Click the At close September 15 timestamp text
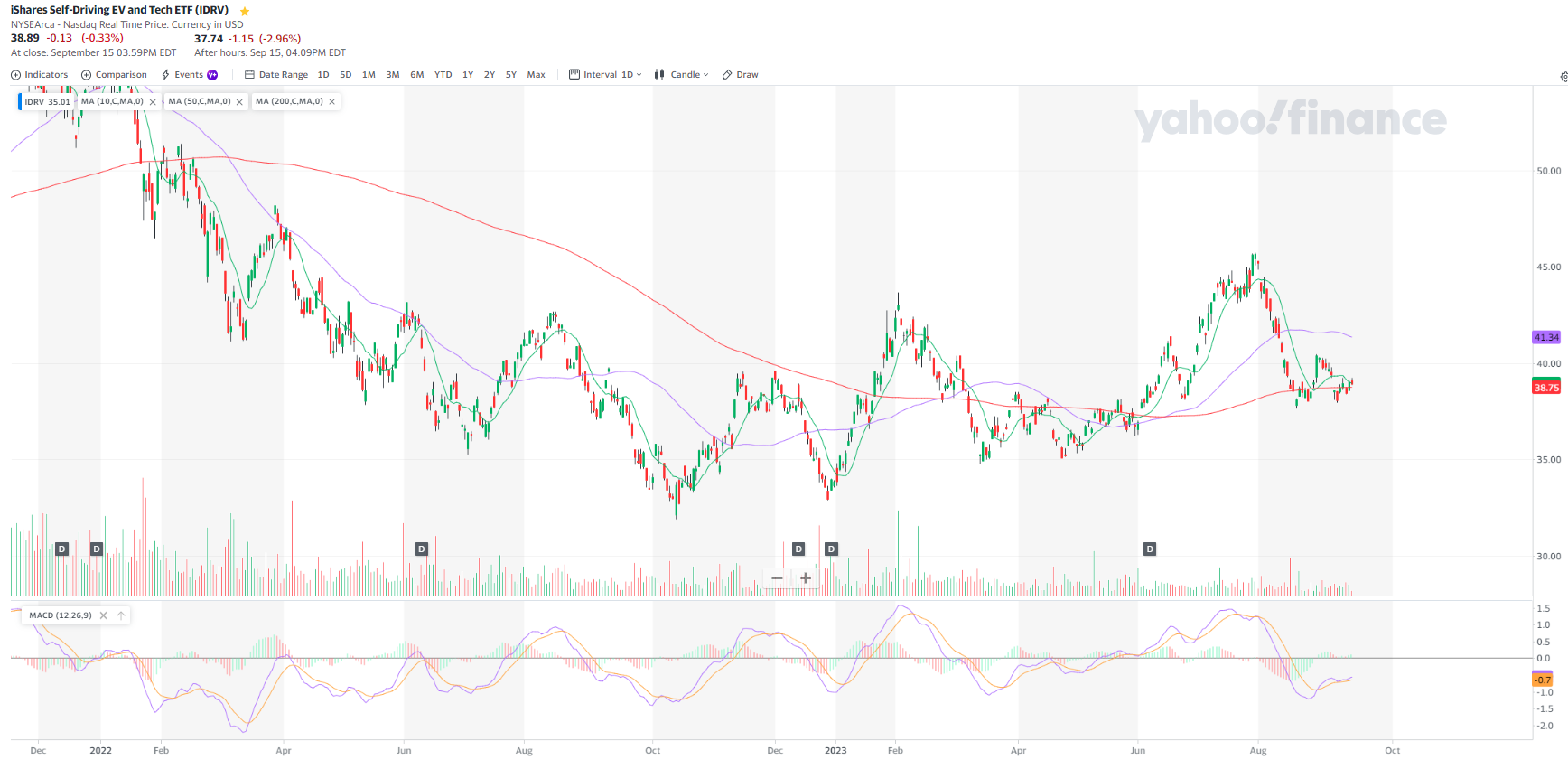 point(94,53)
